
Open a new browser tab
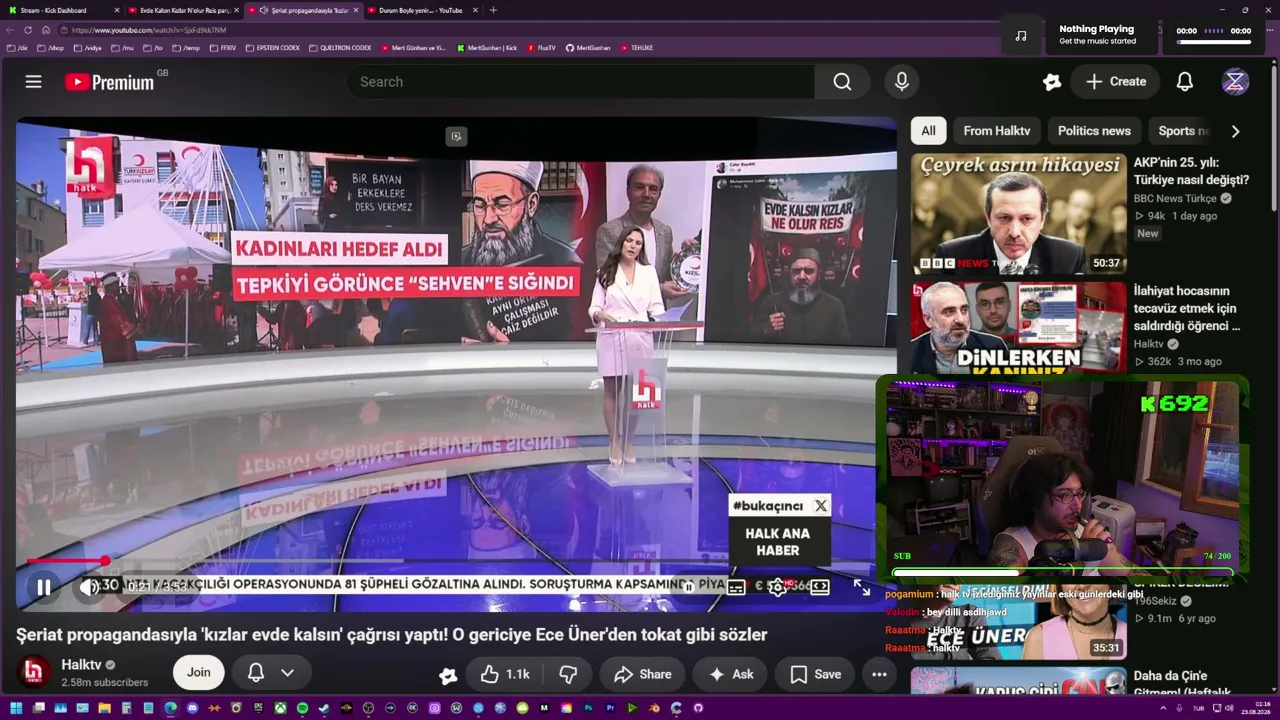[493, 10]
